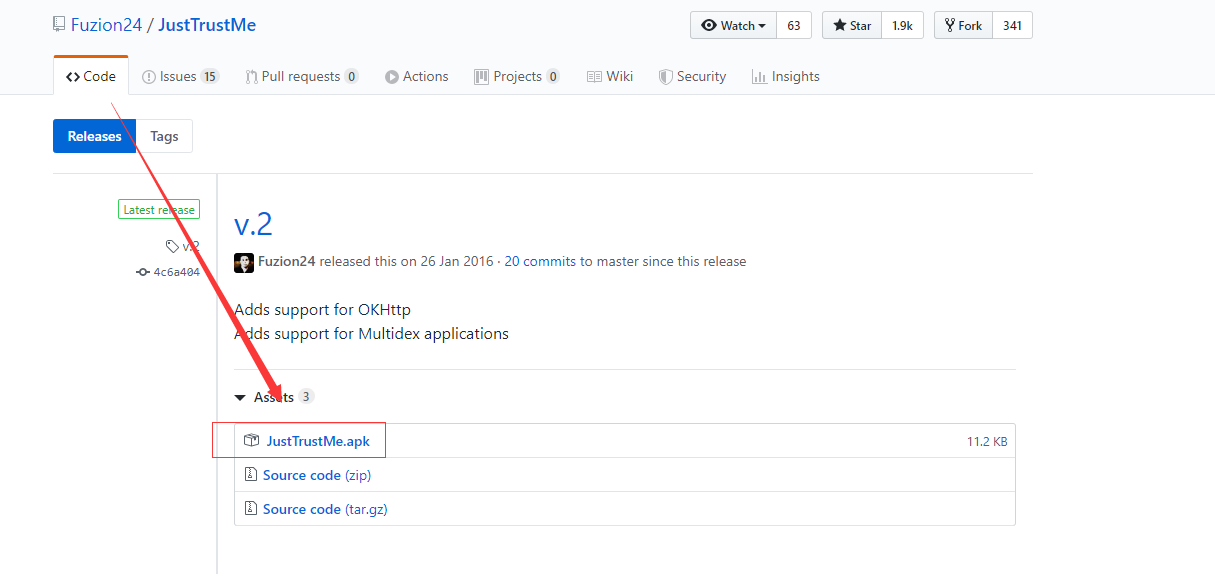The width and height of the screenshot is (1215, 576).
Task: Open the Code tab
Action: (x=91, y=76)
